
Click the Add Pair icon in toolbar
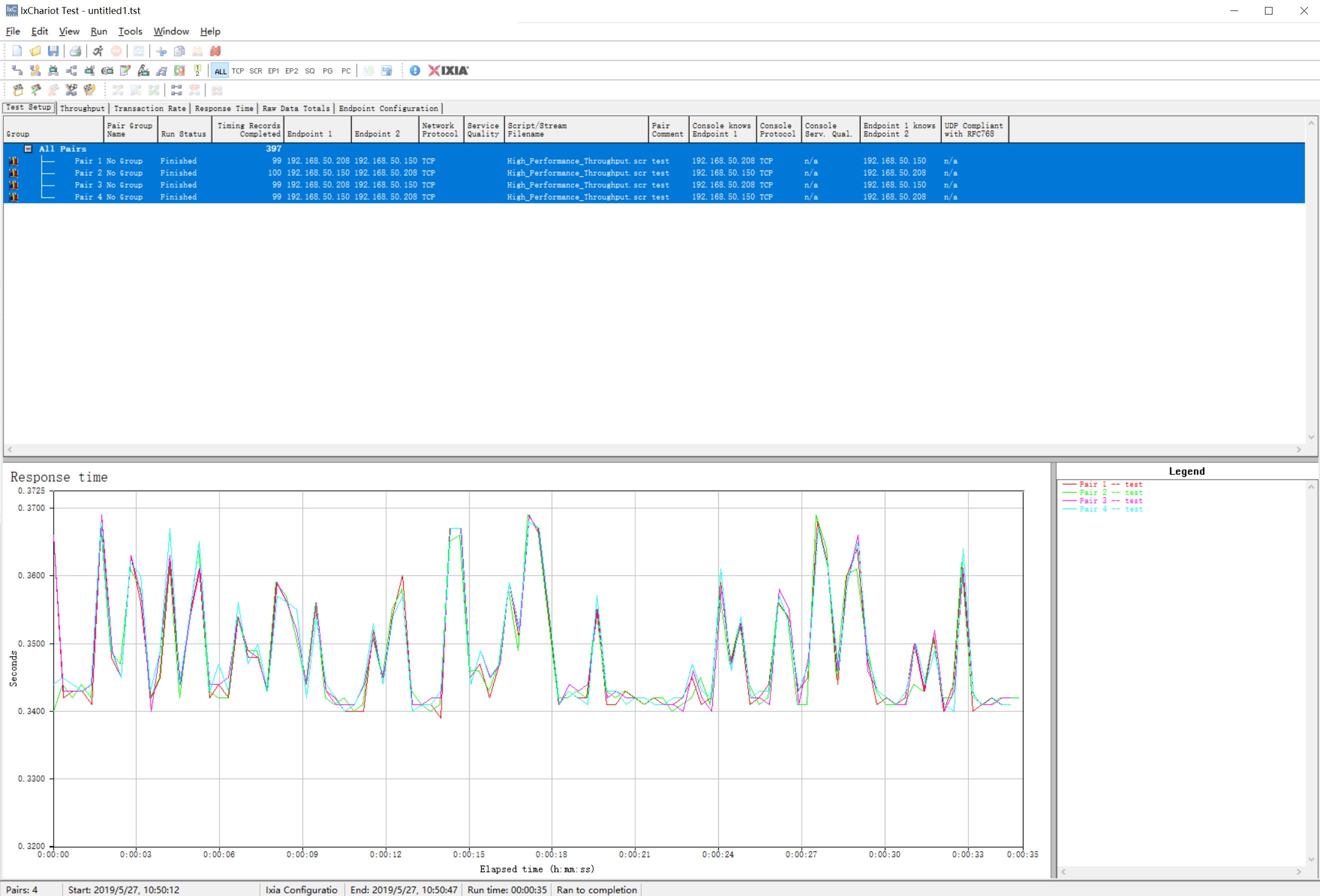[17, 70]
